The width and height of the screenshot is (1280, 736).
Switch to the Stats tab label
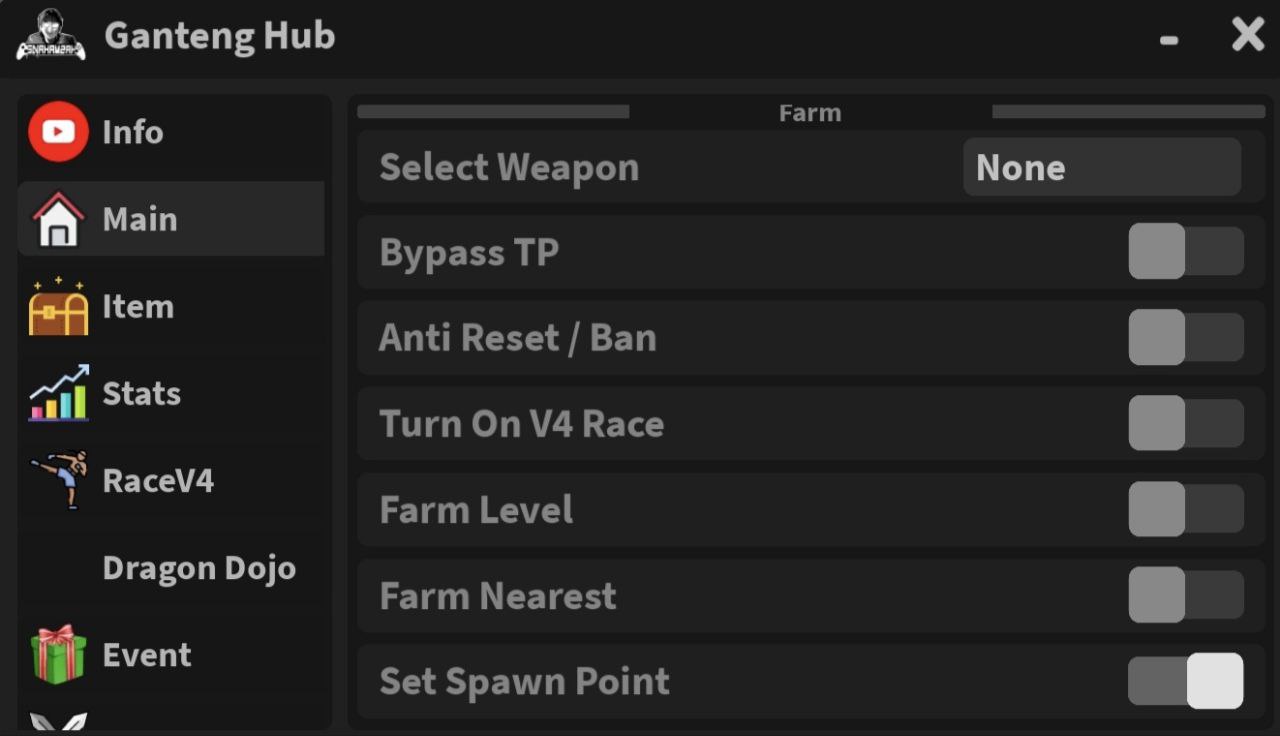point(141,393)
